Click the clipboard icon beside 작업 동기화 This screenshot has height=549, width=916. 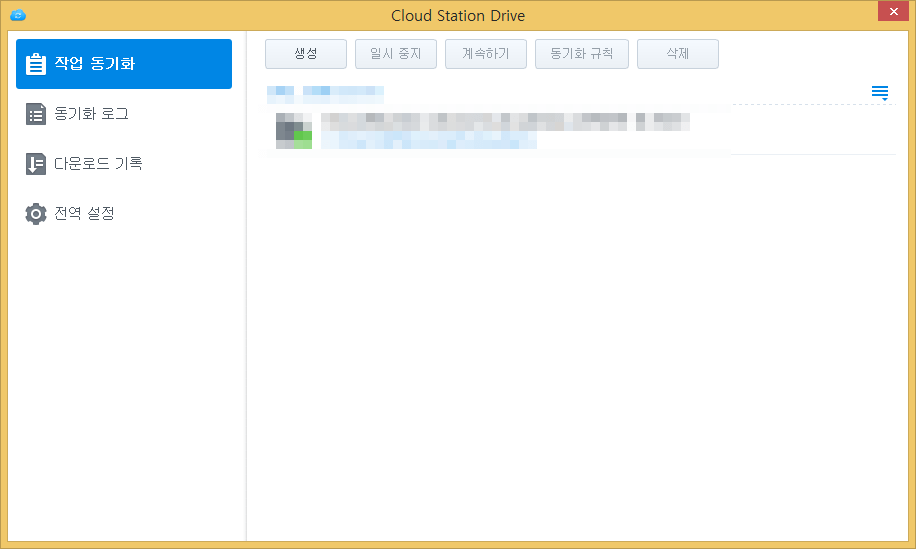(36, 64)
